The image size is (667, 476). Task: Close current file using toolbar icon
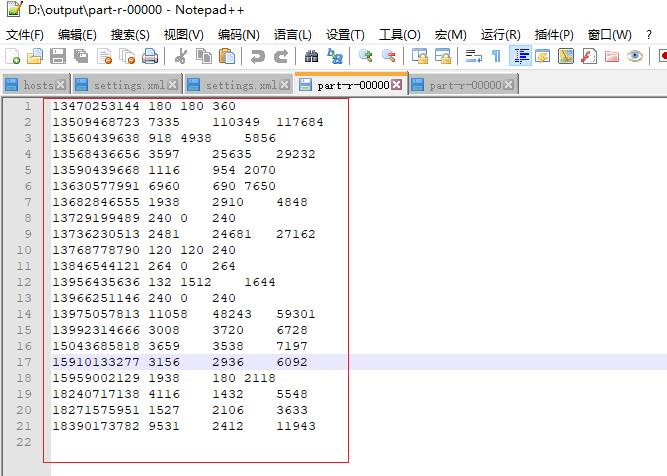coord(104,56)
